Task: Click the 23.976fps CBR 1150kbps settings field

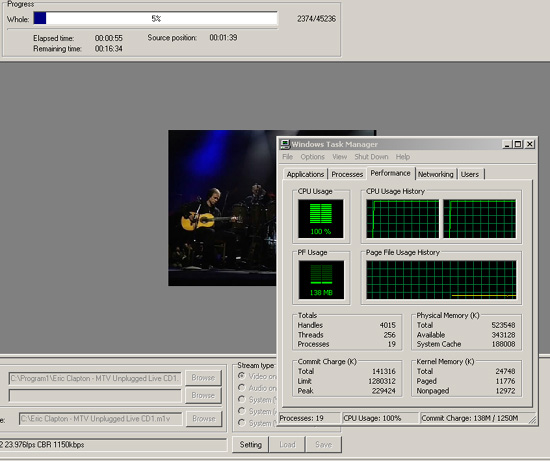Action: click(x=113, y=445)
